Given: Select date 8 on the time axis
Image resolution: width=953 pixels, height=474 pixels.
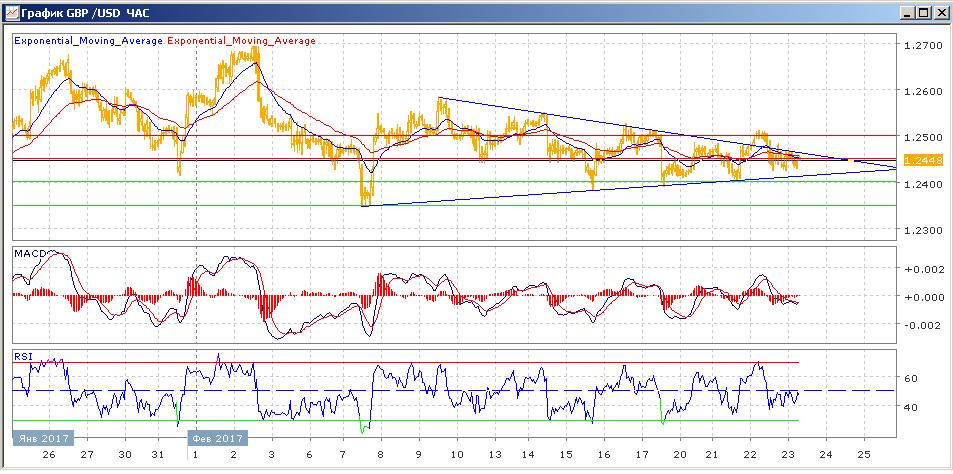Looking at the screenshot, I should tap(380, 455).
